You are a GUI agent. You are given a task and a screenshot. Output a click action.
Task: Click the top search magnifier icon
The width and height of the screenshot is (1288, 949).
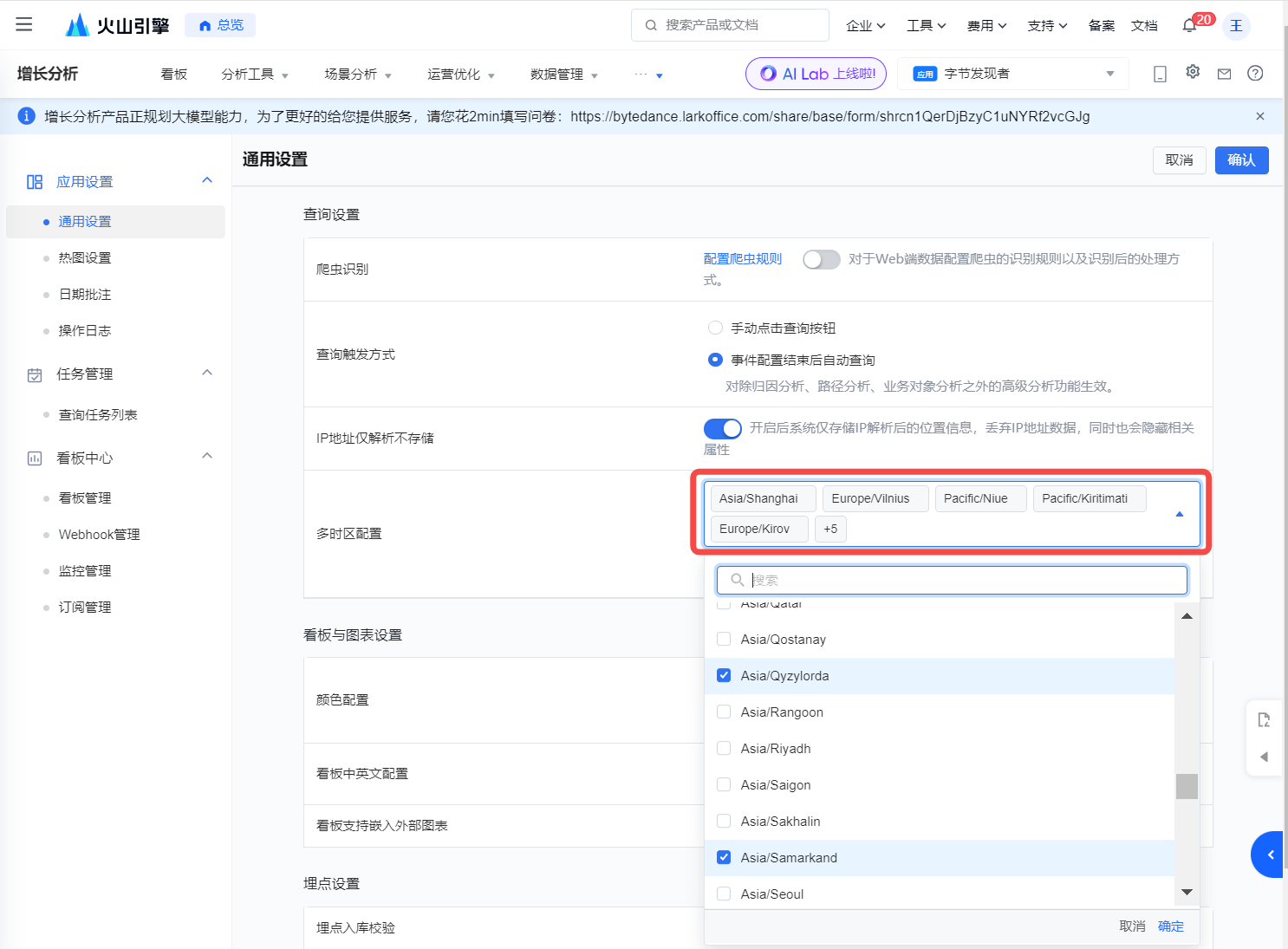point(651,25)
